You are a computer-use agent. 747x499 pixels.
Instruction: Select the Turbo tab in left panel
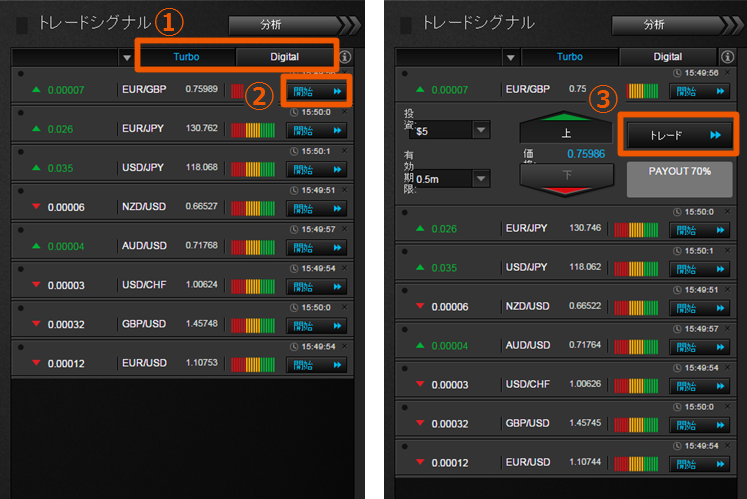186,57
